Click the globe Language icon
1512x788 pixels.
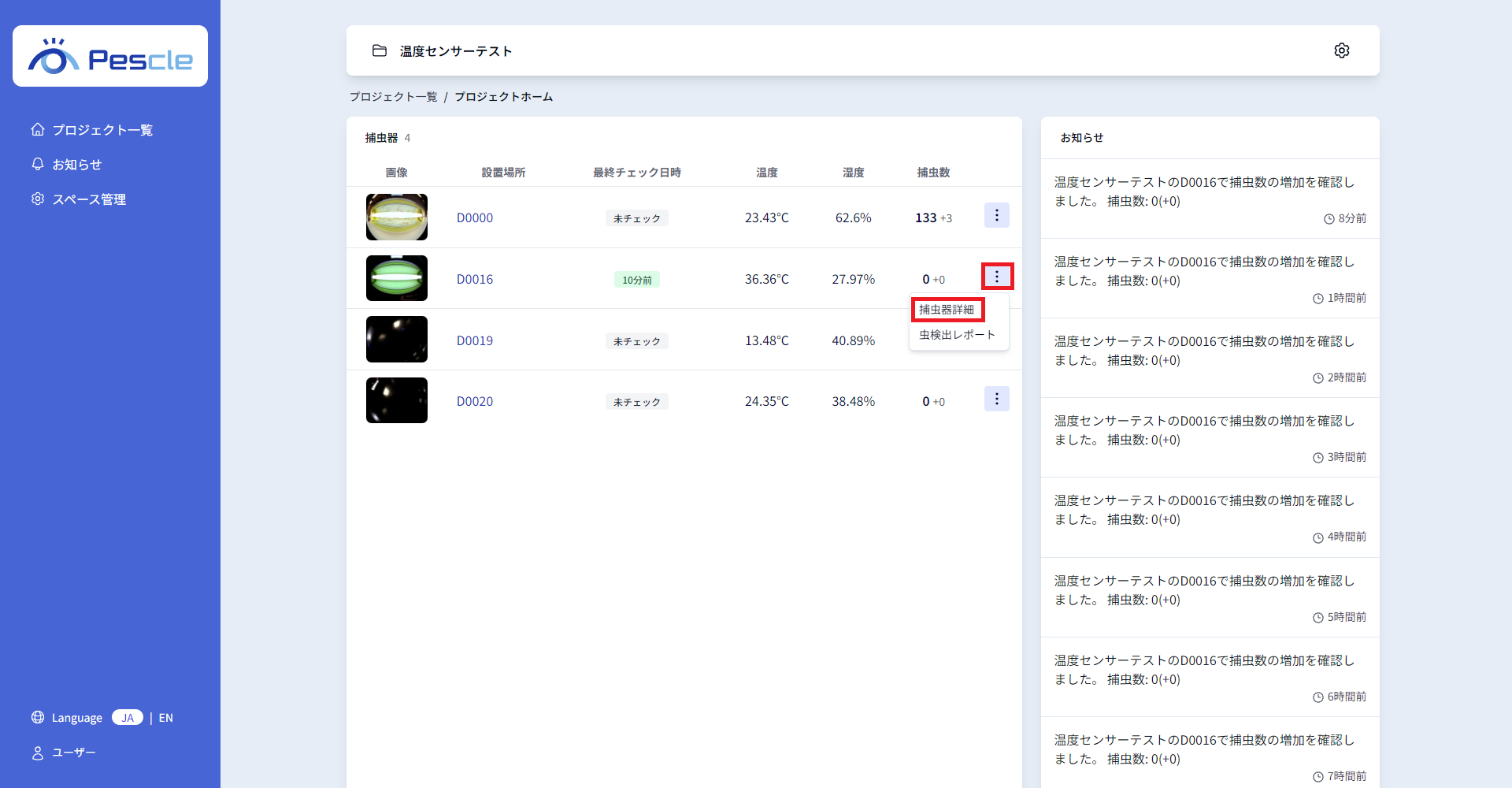(x=38, y=717)
